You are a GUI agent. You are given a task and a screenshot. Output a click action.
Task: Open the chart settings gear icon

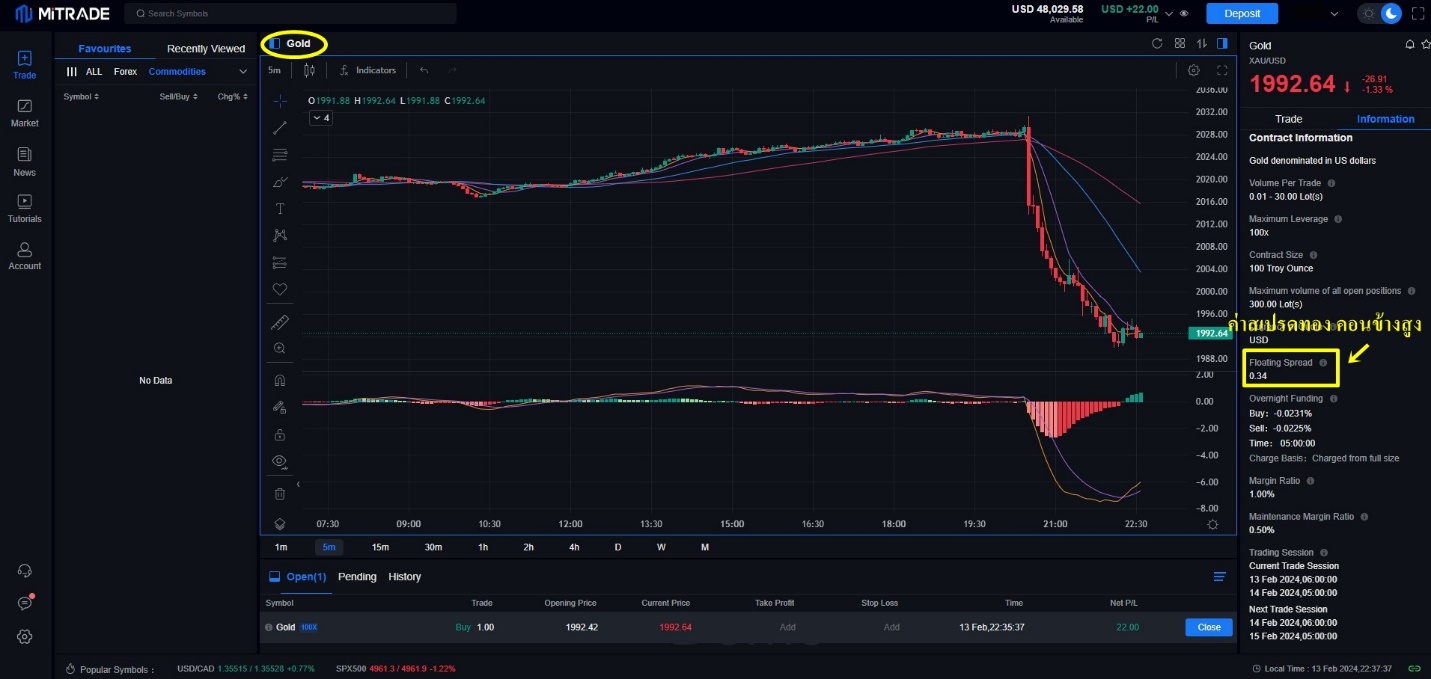tap(1193, 70)
